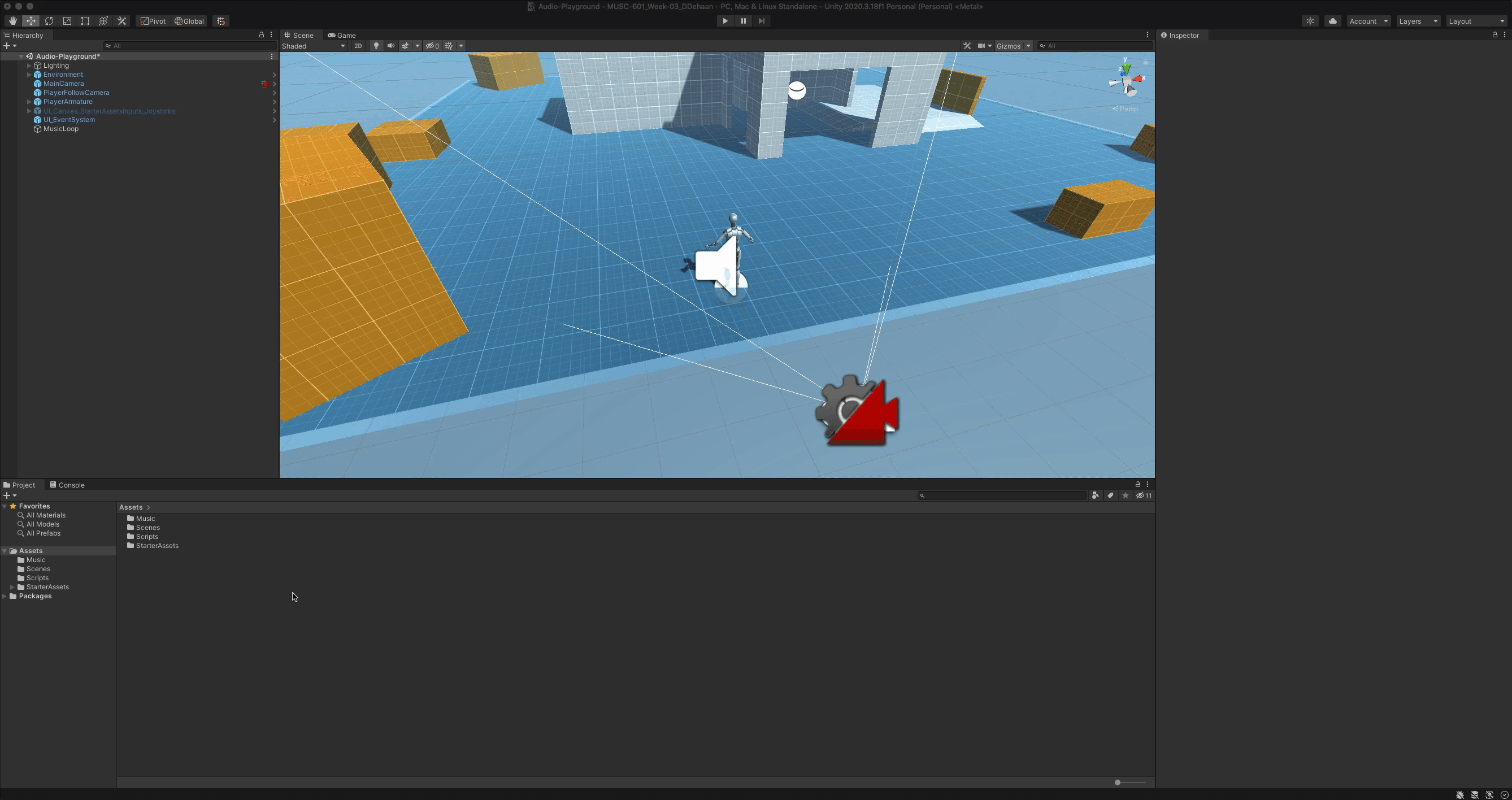Image resolution: width=1512 pixels, height=800 pixels.
Task: Open the Account menu
Action: click(x=1368, y=20)
